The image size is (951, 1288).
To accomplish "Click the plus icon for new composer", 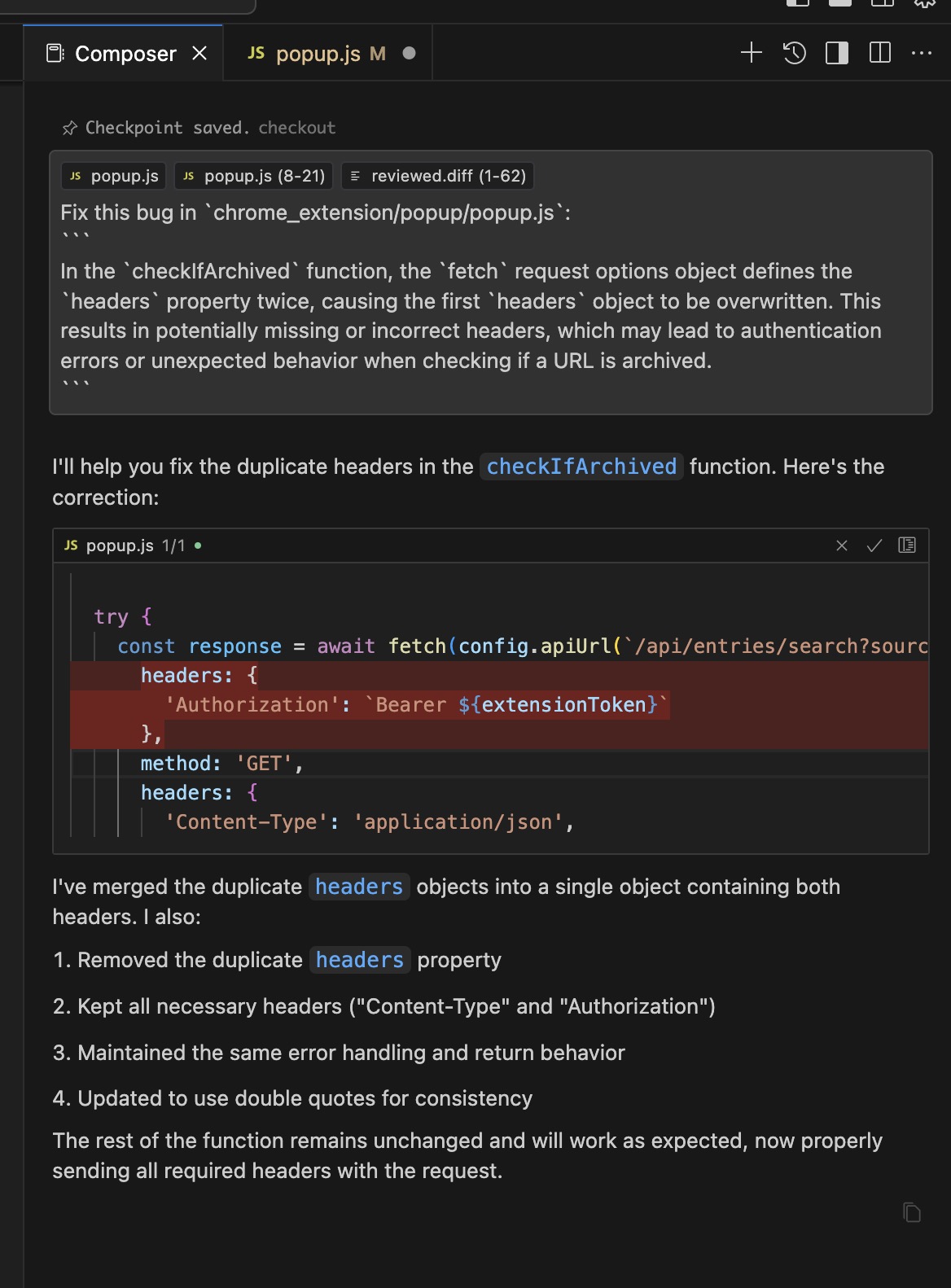I will [751, 53].
